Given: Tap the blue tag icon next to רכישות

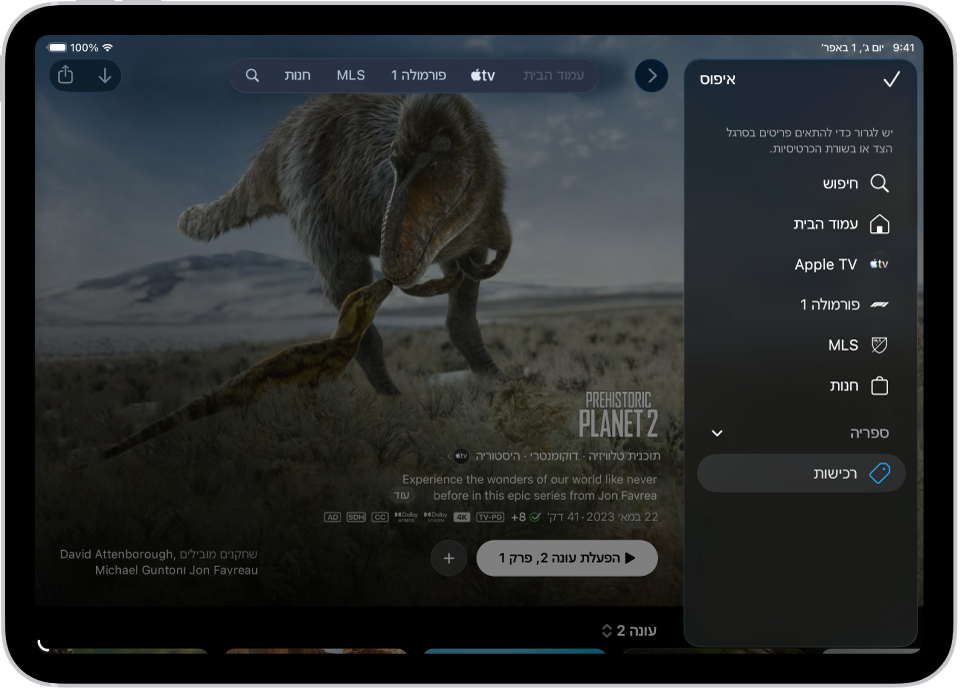Looking at the screenshot, I should coord(879,473).
